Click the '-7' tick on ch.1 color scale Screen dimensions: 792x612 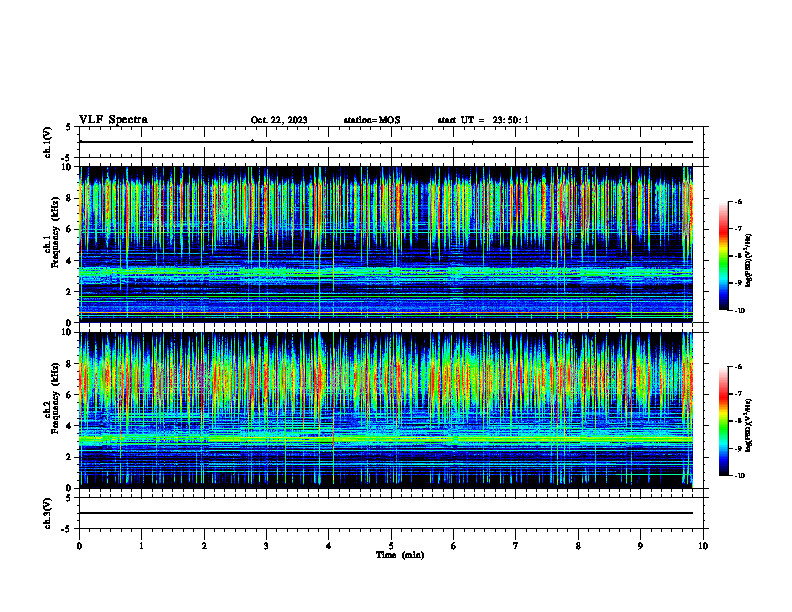coord(737,229)
